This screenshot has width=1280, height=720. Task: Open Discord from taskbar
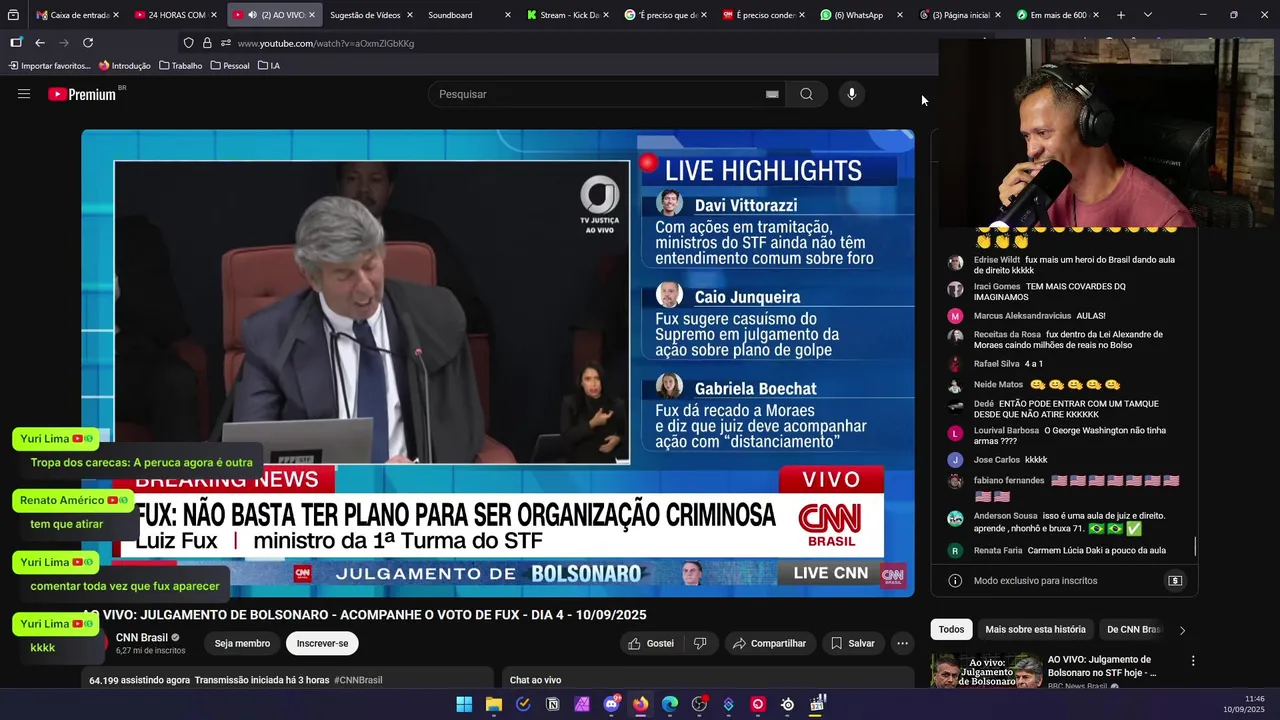point(611,705)
